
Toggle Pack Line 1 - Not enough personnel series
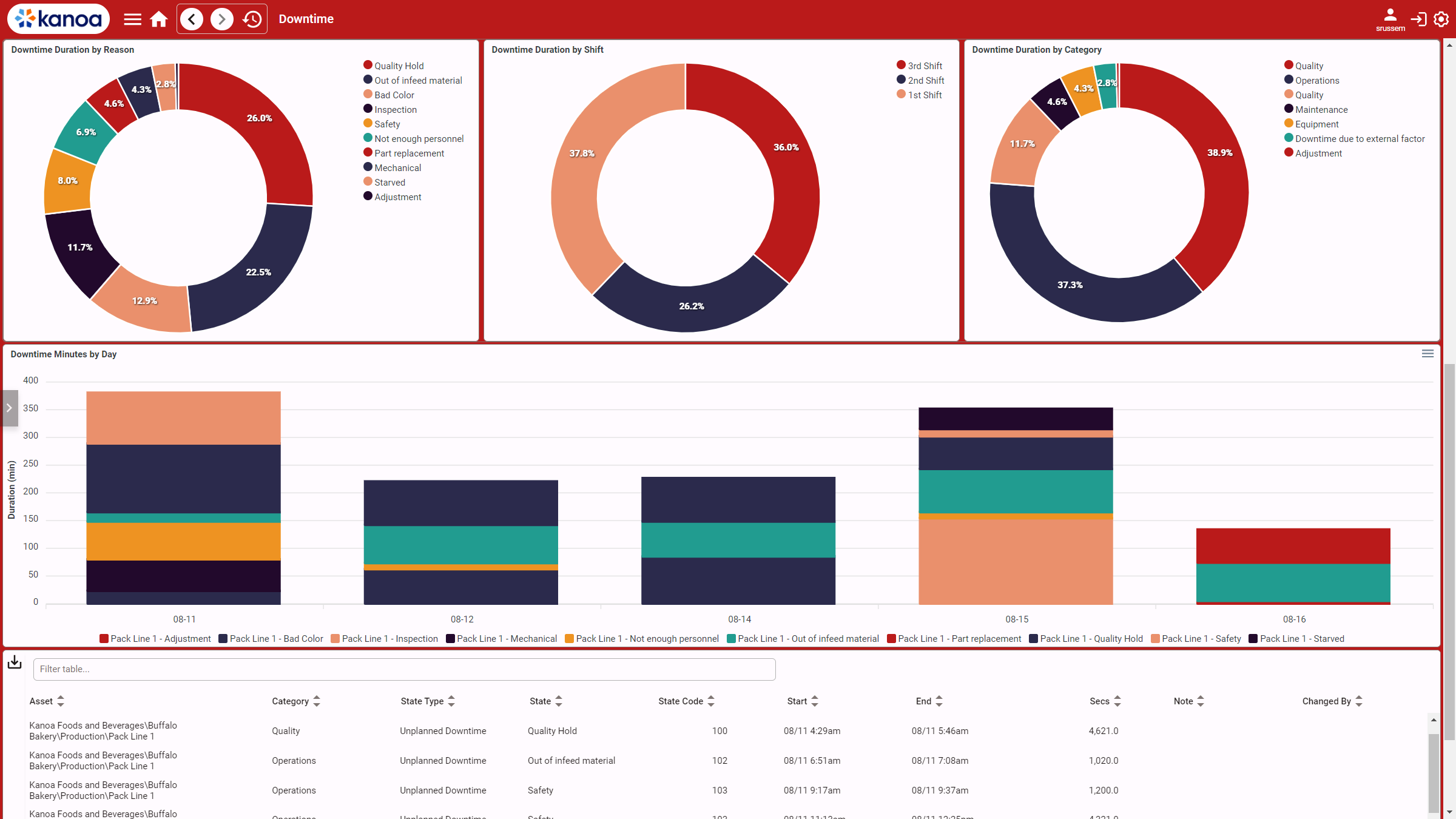click(x=642, y=638)
